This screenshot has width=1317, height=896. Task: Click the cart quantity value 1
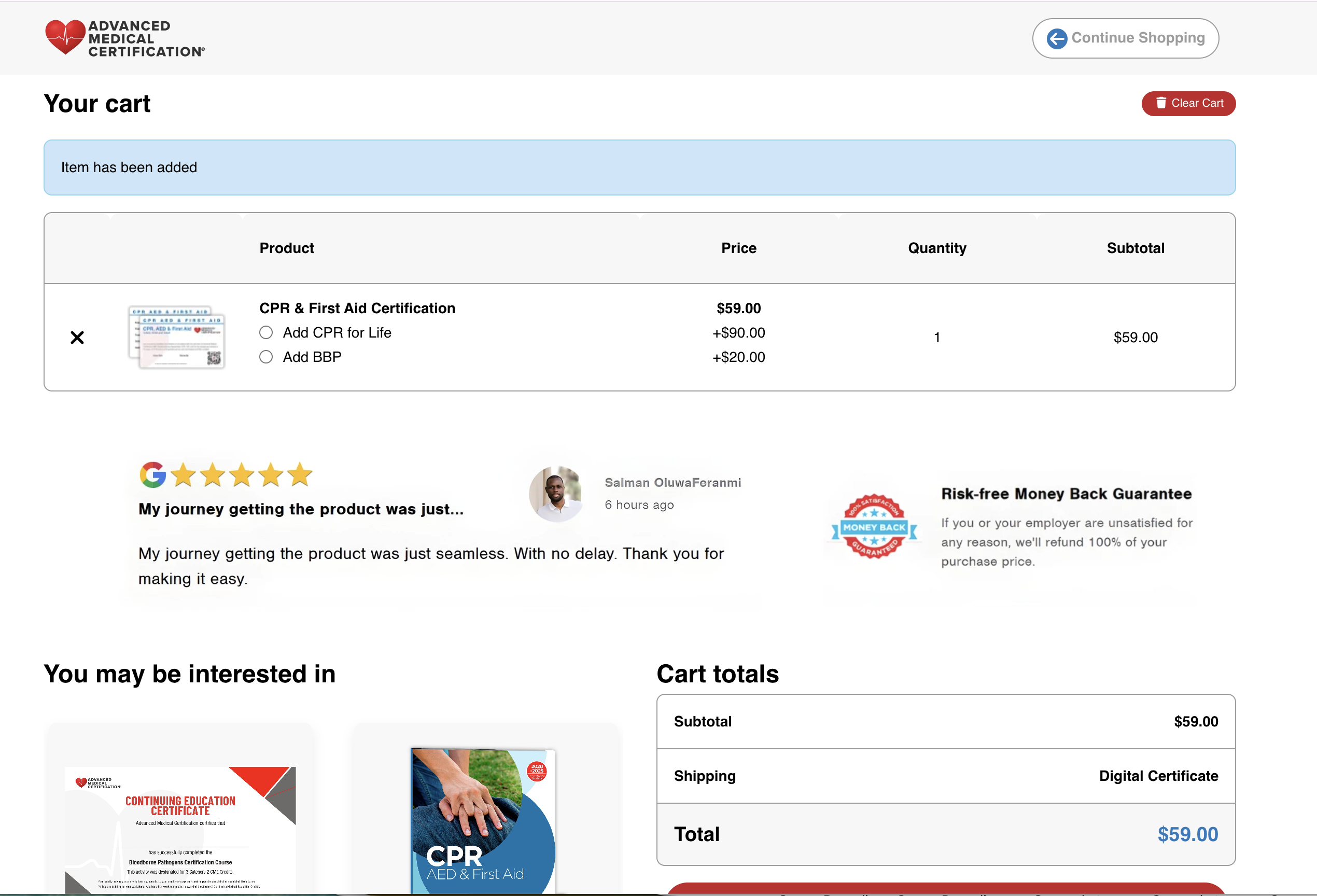click(937, 338)
